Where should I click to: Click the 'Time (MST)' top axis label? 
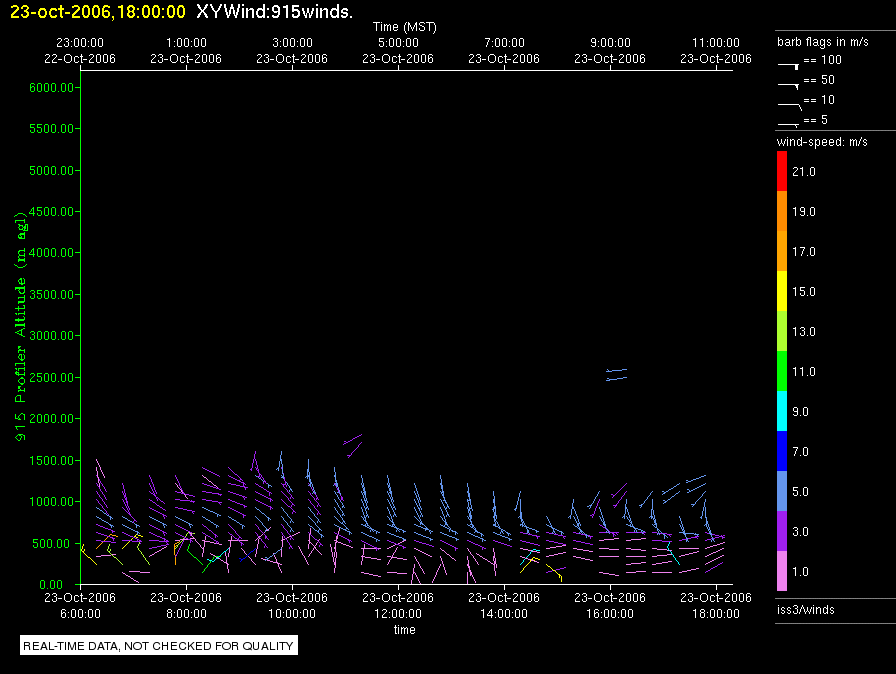click(x=404, y=26)
